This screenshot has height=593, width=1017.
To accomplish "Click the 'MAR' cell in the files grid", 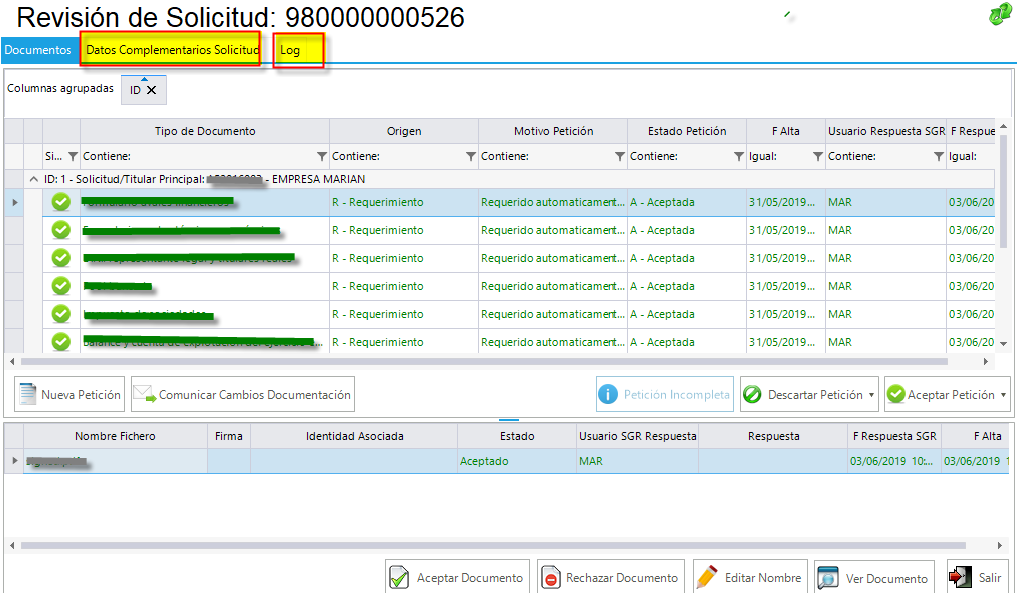I will click(x=638, y=461).
